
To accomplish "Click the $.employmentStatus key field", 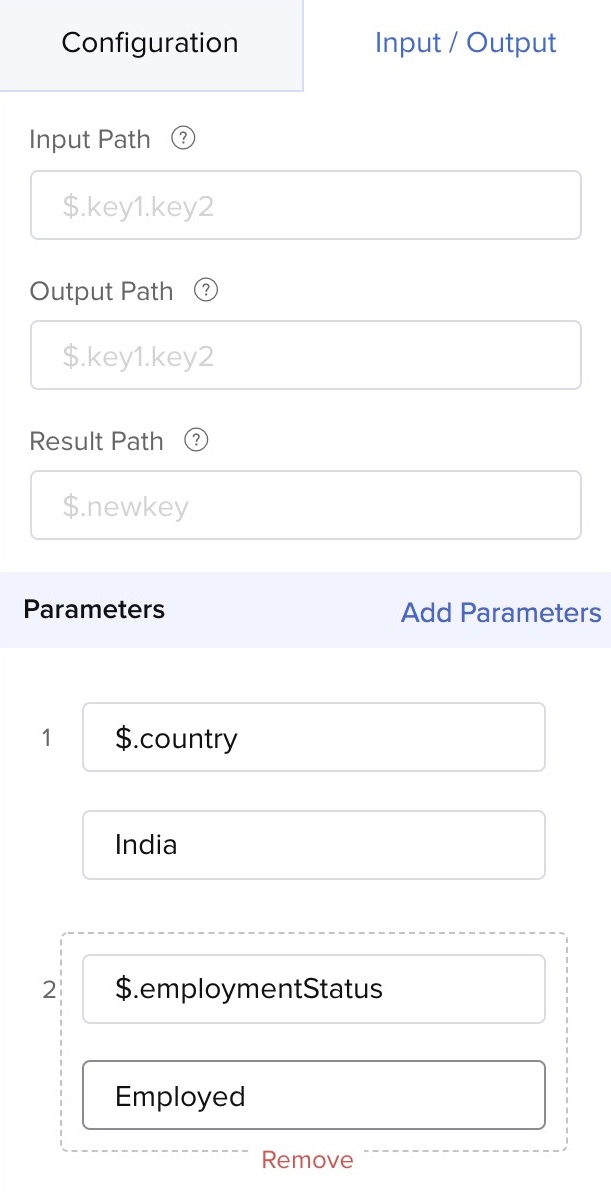I will click(313, 989).
